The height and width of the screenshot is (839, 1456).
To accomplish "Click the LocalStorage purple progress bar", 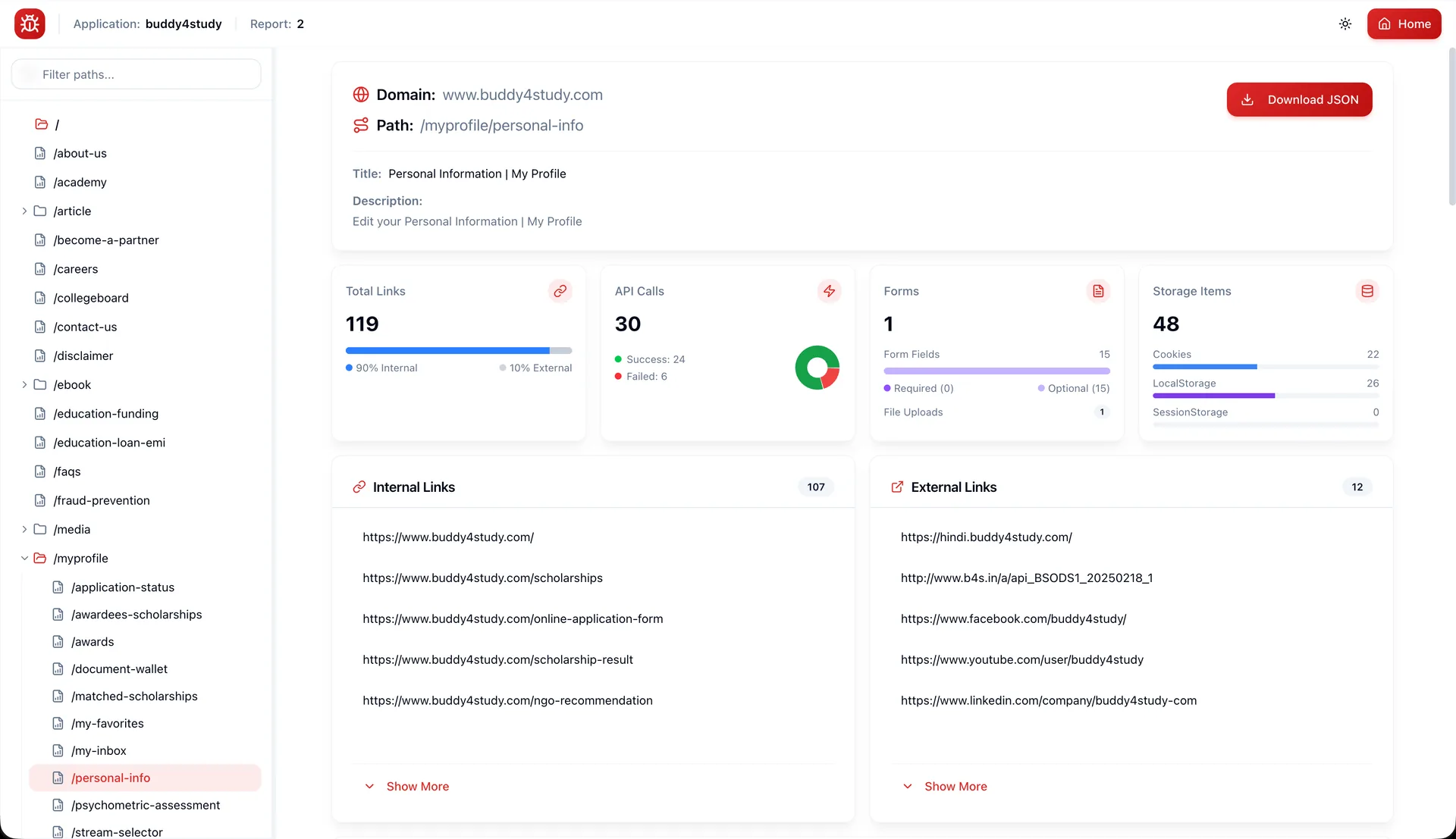I will pos(1266,396).
